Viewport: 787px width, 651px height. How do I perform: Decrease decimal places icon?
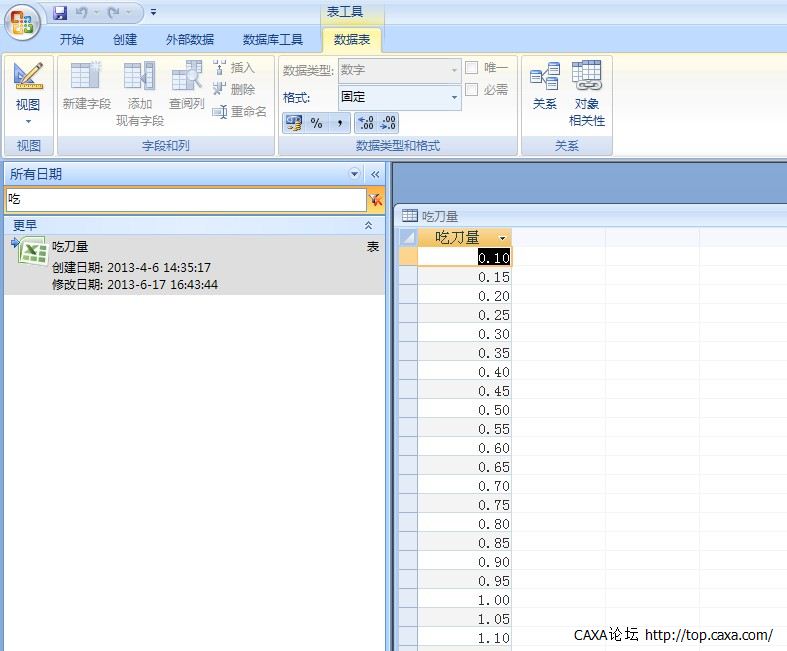tap(388, 122)
